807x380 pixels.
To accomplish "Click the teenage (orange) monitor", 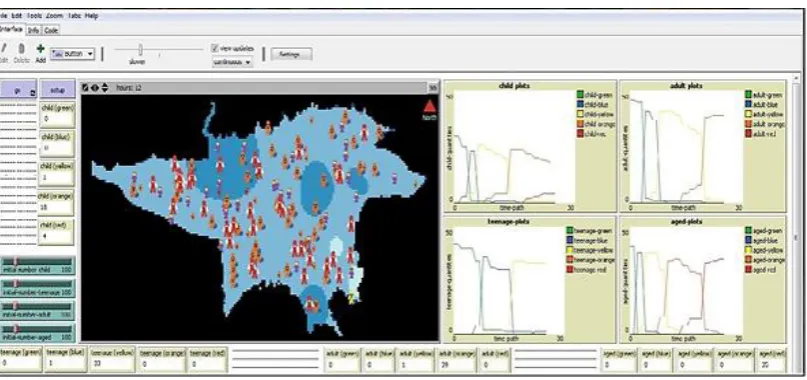I will click(161, 359).
